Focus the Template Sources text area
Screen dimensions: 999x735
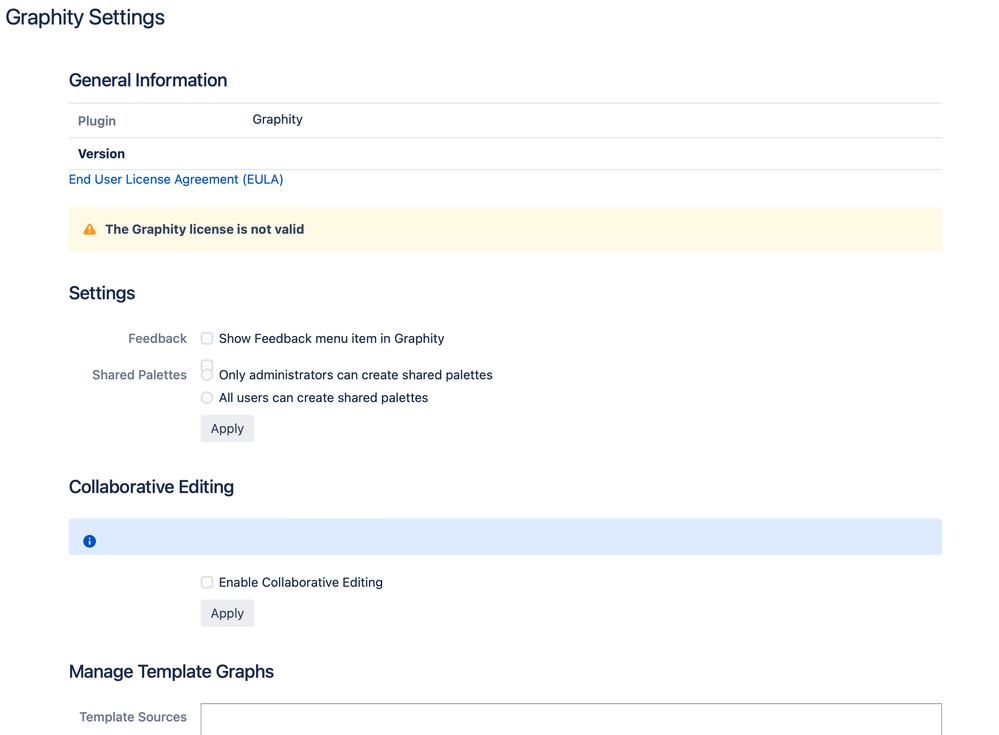pos(571,719)
